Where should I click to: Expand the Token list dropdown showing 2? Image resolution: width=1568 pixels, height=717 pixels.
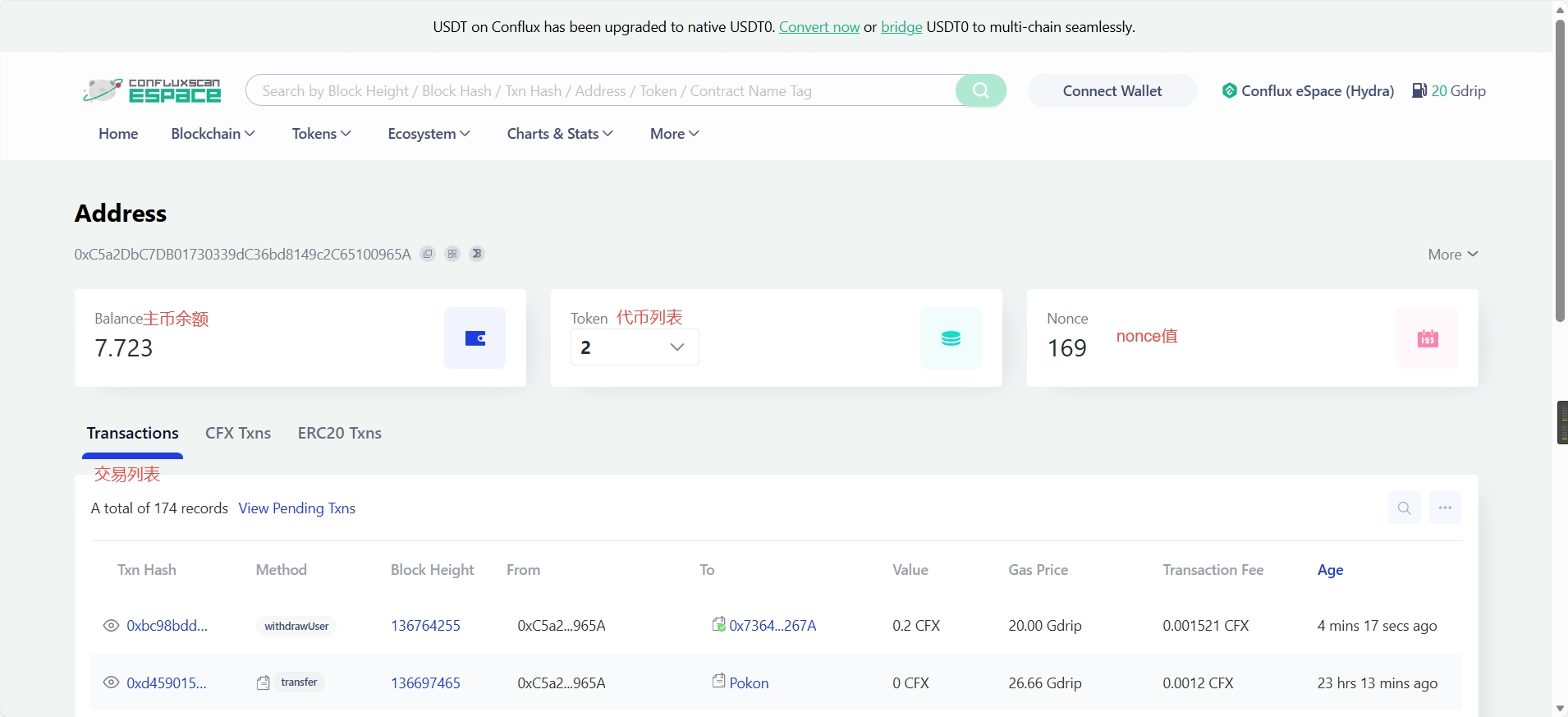[x=635, y=347]
